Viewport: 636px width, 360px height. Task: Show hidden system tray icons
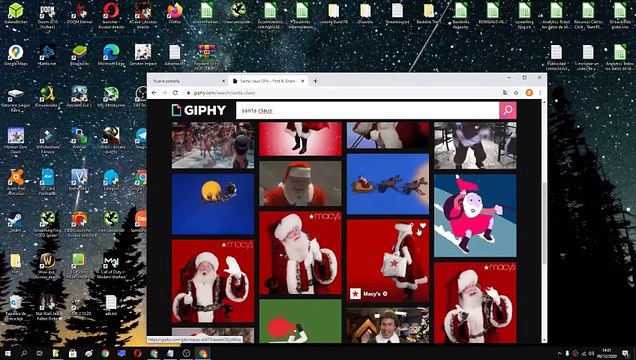click(x=559, y=354)
